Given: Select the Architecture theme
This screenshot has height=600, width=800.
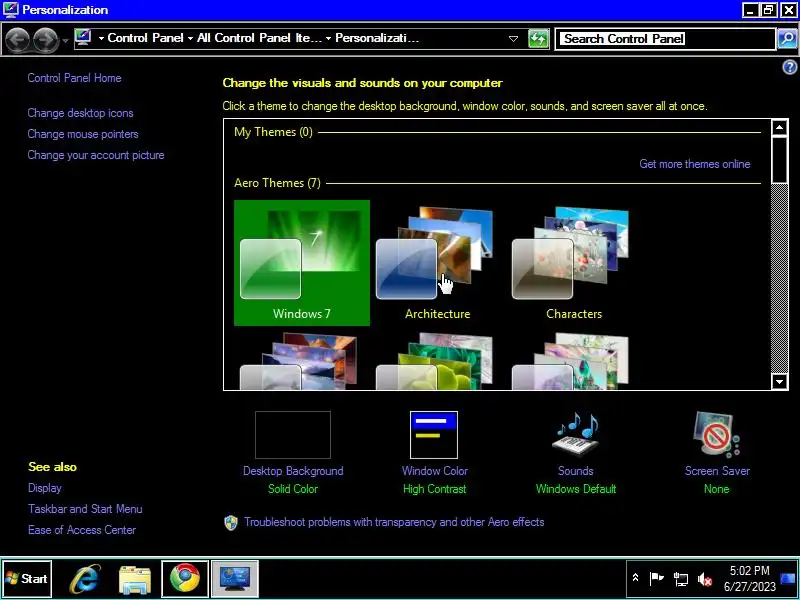Looking at the screenshot, I should [437, 263].
